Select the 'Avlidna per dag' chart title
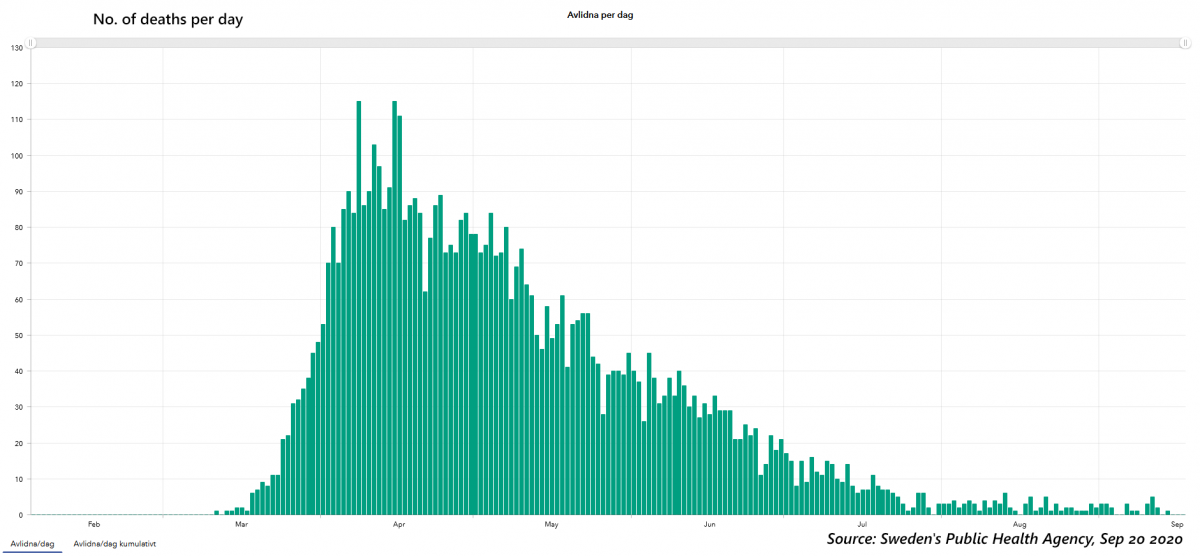 [600, 15]
